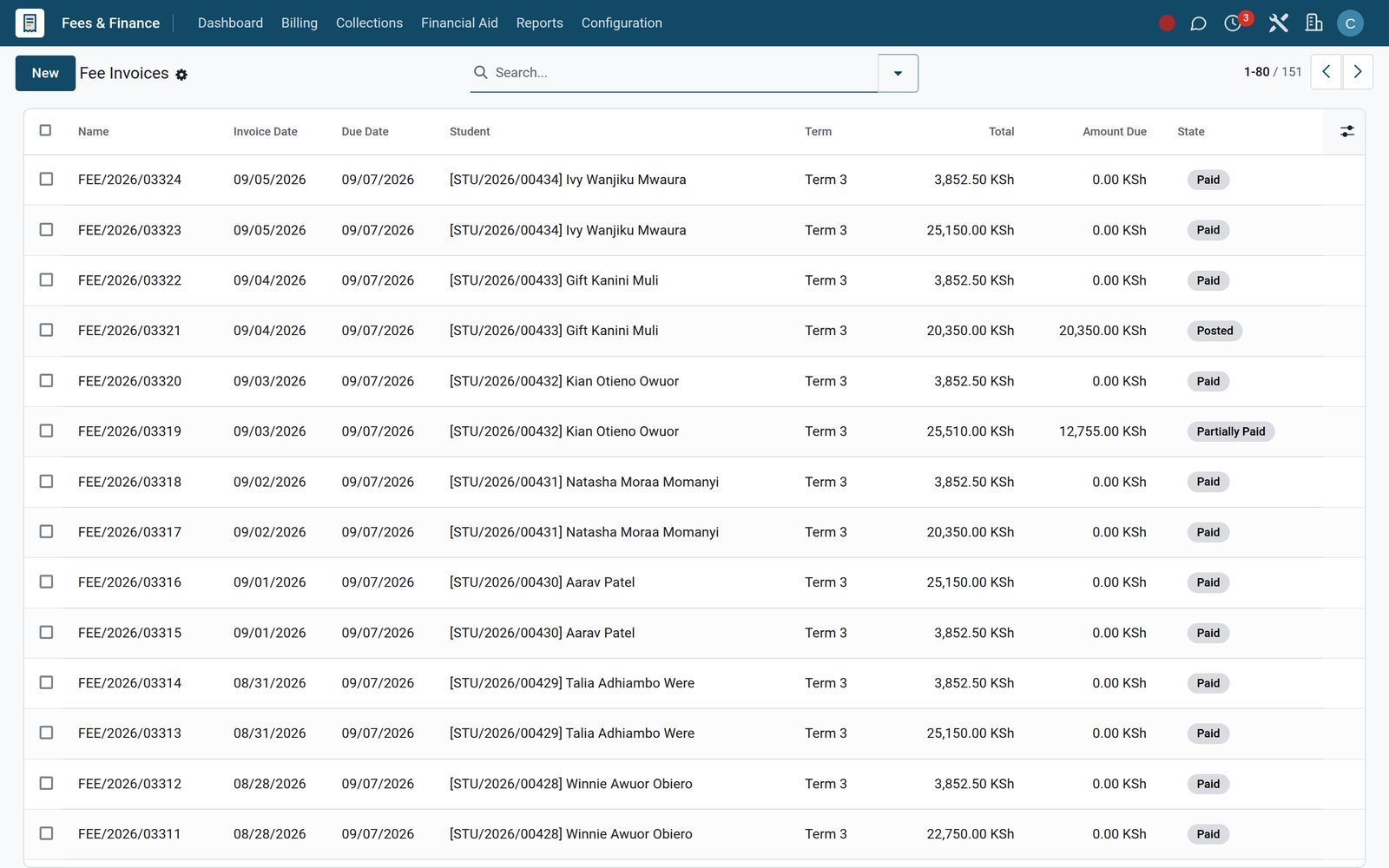Open the Configuration menu
The height and width of the screenshot is (868, 1389).
pos(622,23)
